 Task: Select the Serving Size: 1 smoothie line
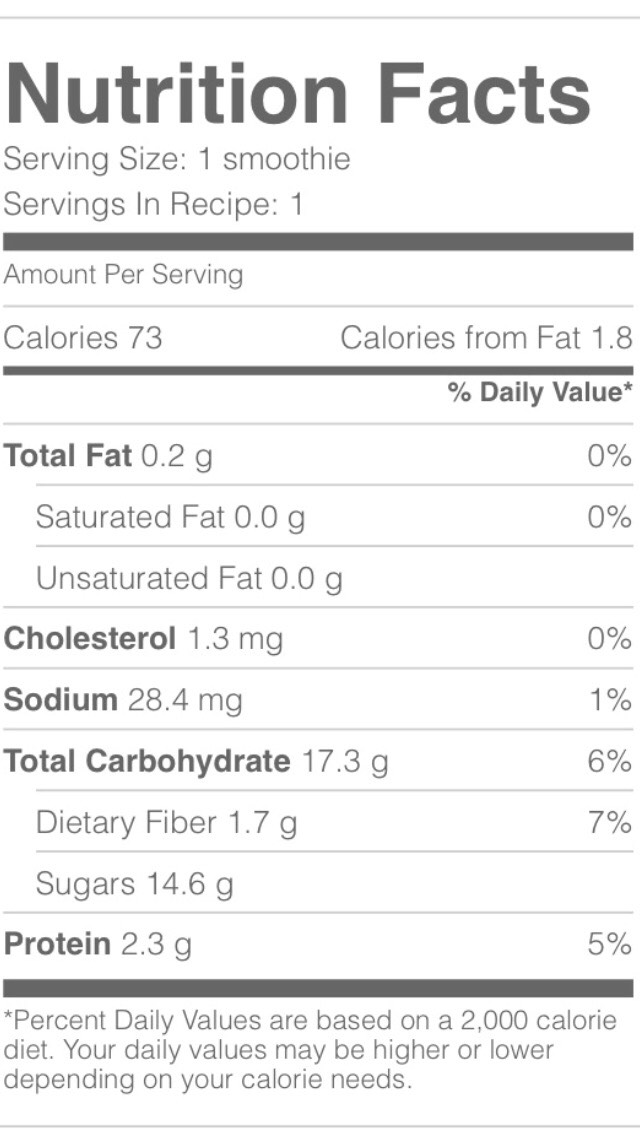[177, 159]
